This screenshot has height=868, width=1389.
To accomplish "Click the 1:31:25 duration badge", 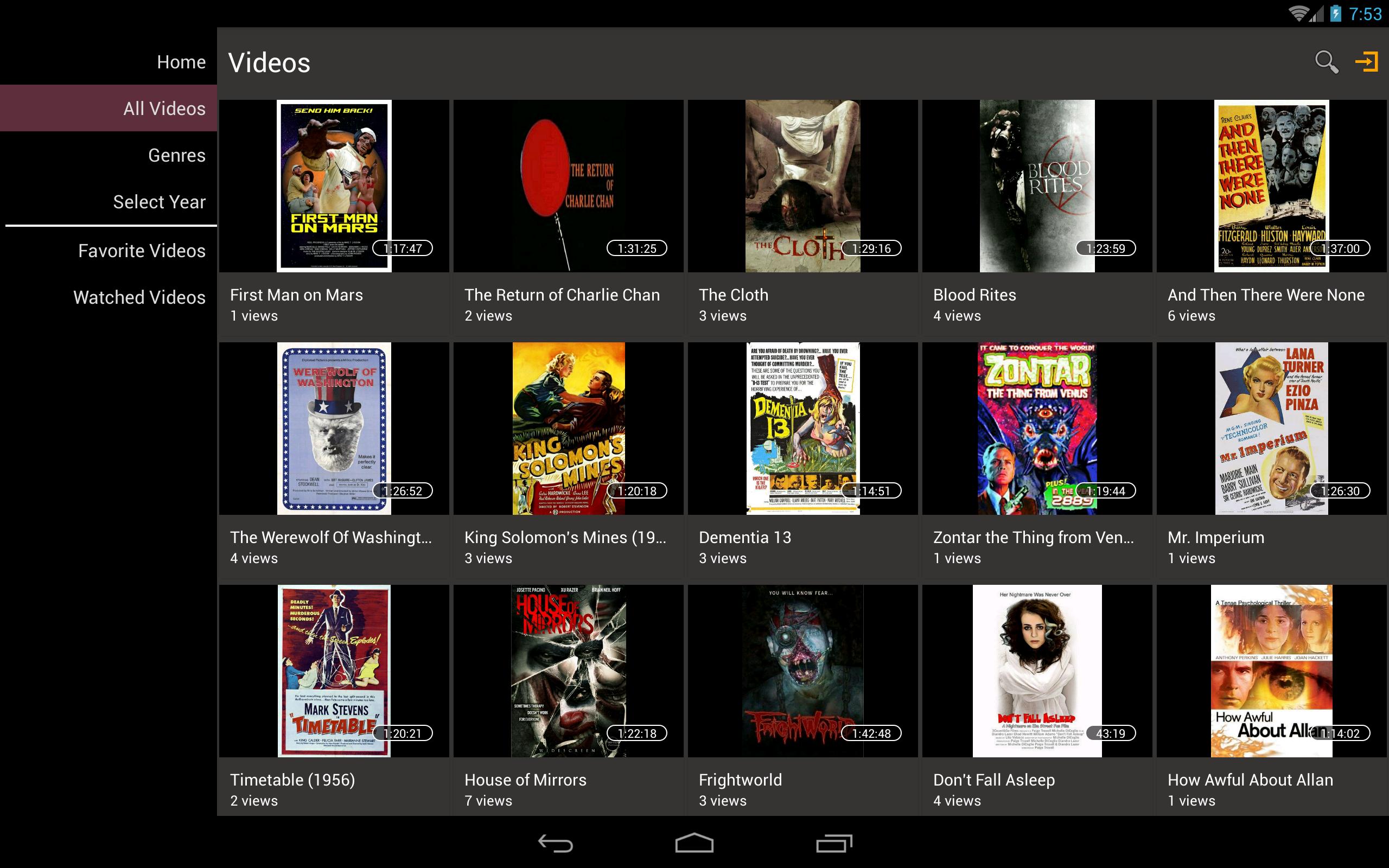I will click(x=637, y=248).
